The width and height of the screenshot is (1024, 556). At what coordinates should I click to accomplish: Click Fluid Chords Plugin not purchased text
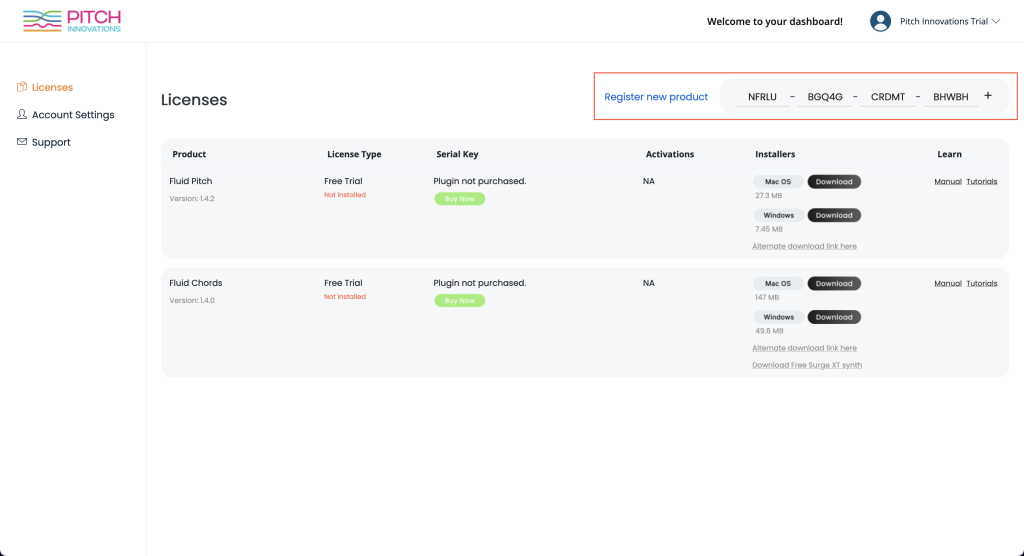click(x=479, y=283)
